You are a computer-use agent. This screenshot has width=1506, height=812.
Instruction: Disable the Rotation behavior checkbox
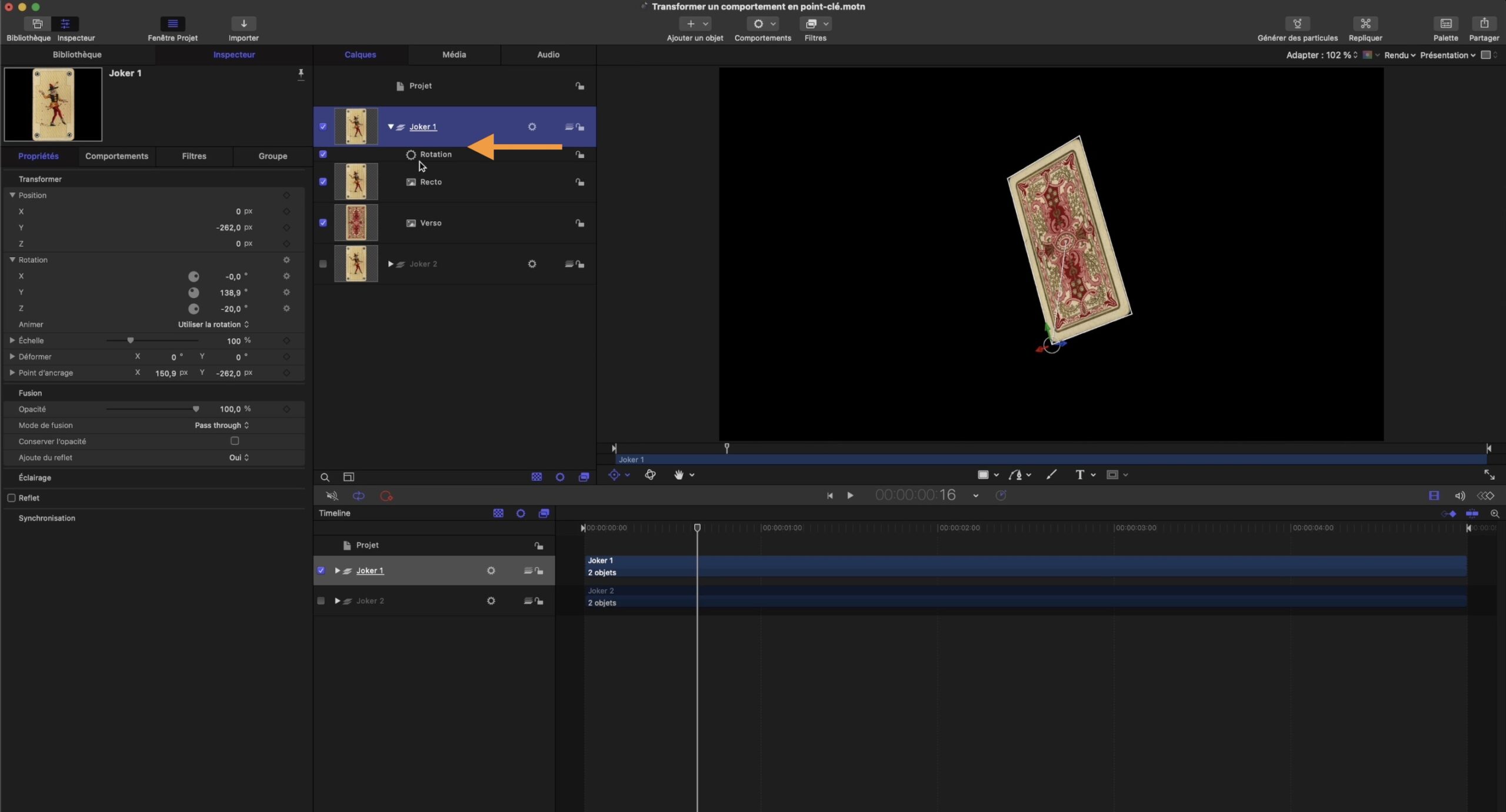pyautogui.click(x=323, y=155)
